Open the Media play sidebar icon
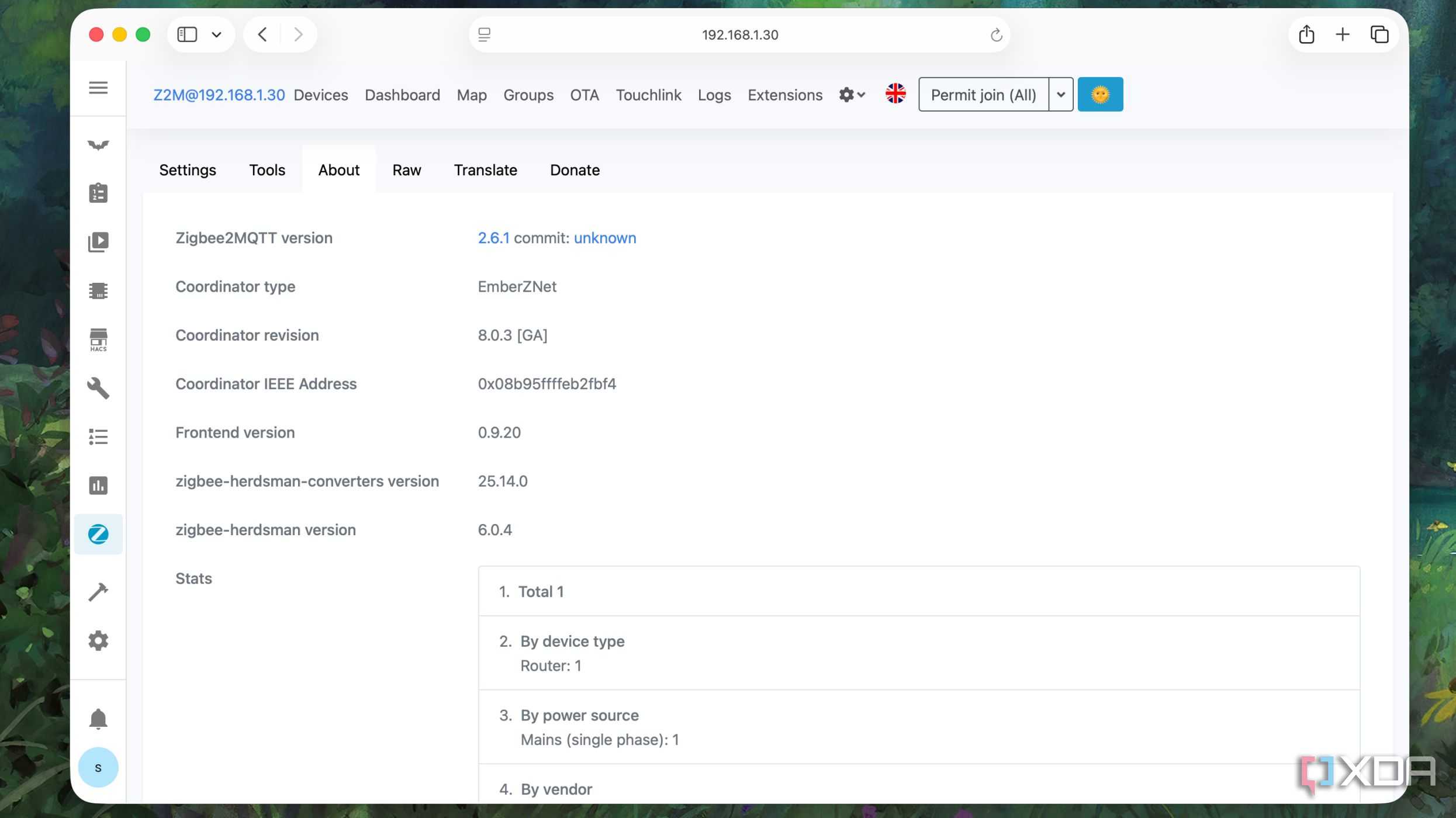The image size is (1456, 818). (98, 242)
